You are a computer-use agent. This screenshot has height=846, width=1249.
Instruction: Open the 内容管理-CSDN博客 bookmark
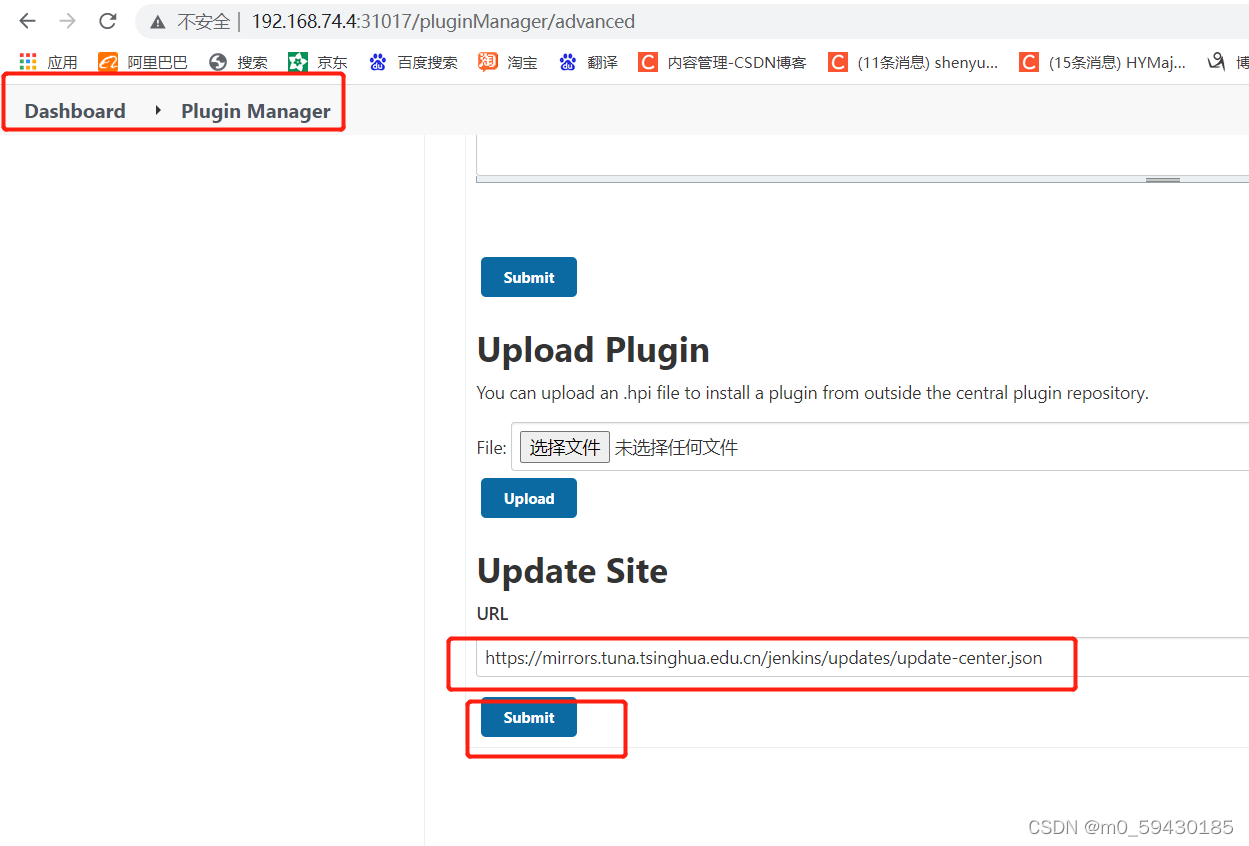(x=722, y=62)
